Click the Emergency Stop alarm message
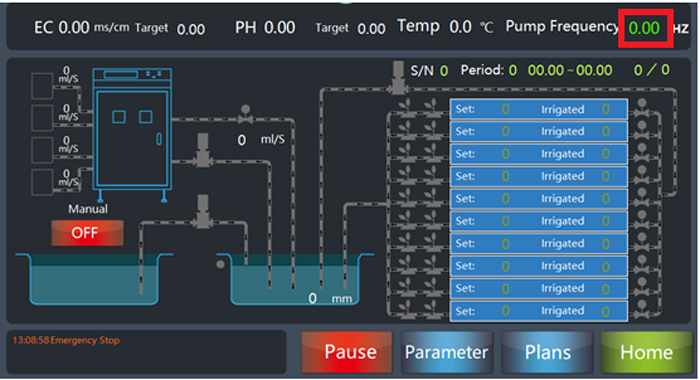 tap(66, 340)
